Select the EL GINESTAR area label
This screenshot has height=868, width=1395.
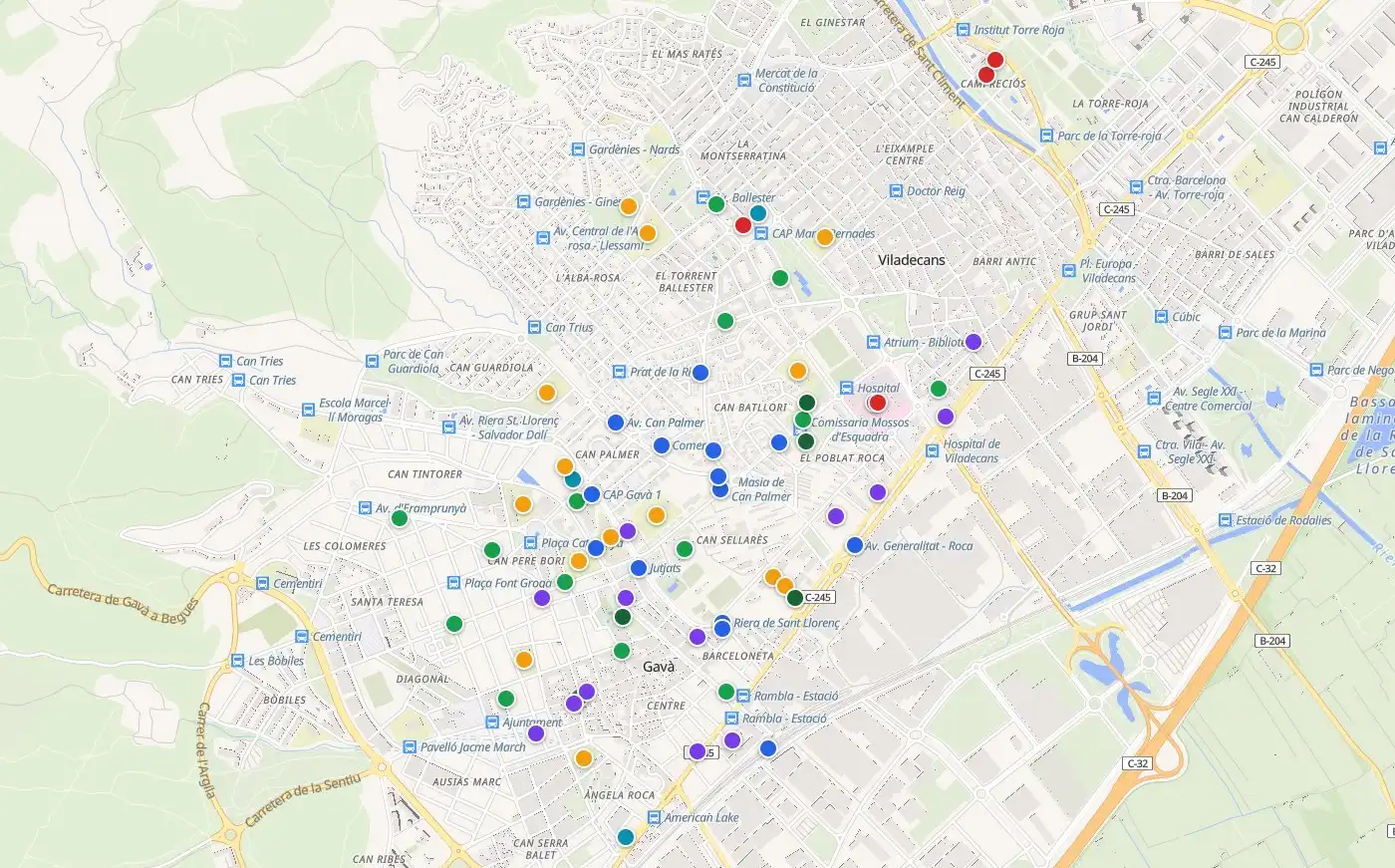pos(833,22)
